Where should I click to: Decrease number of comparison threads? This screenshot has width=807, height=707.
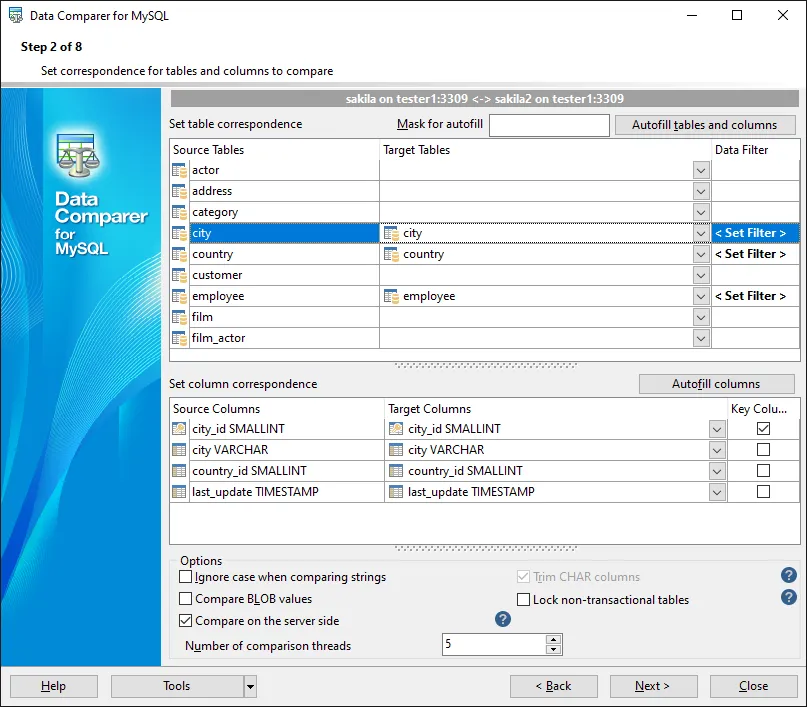coord(553,649)
